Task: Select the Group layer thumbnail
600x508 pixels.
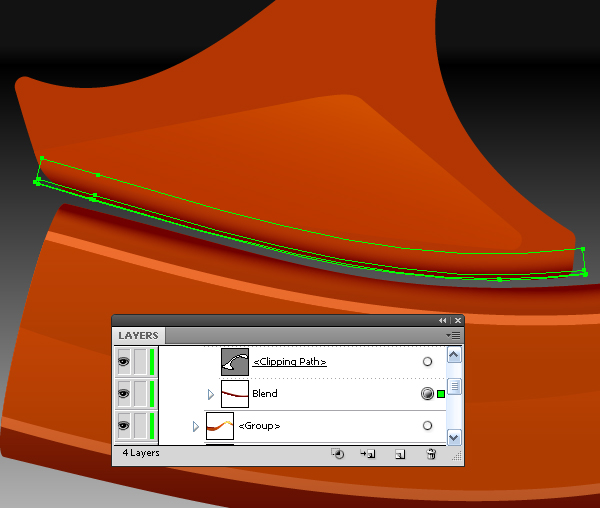Action: pyautogui.click(x=220, y=426)
